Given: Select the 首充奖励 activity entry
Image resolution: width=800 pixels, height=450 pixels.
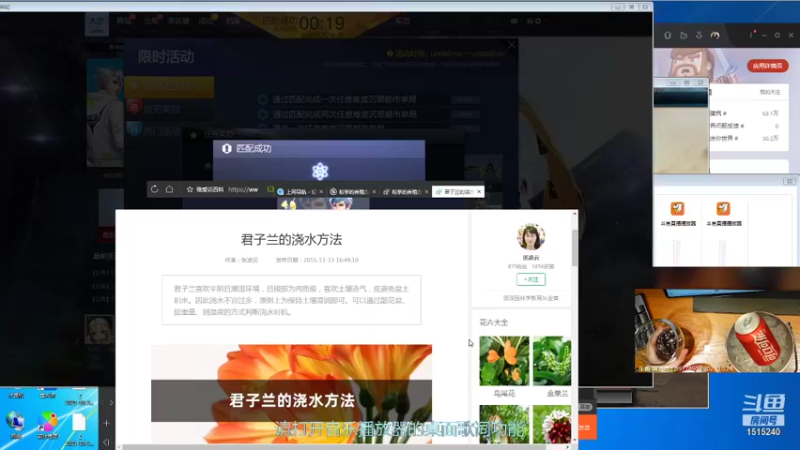Looking at the screenshot, I should pos(169,109).
